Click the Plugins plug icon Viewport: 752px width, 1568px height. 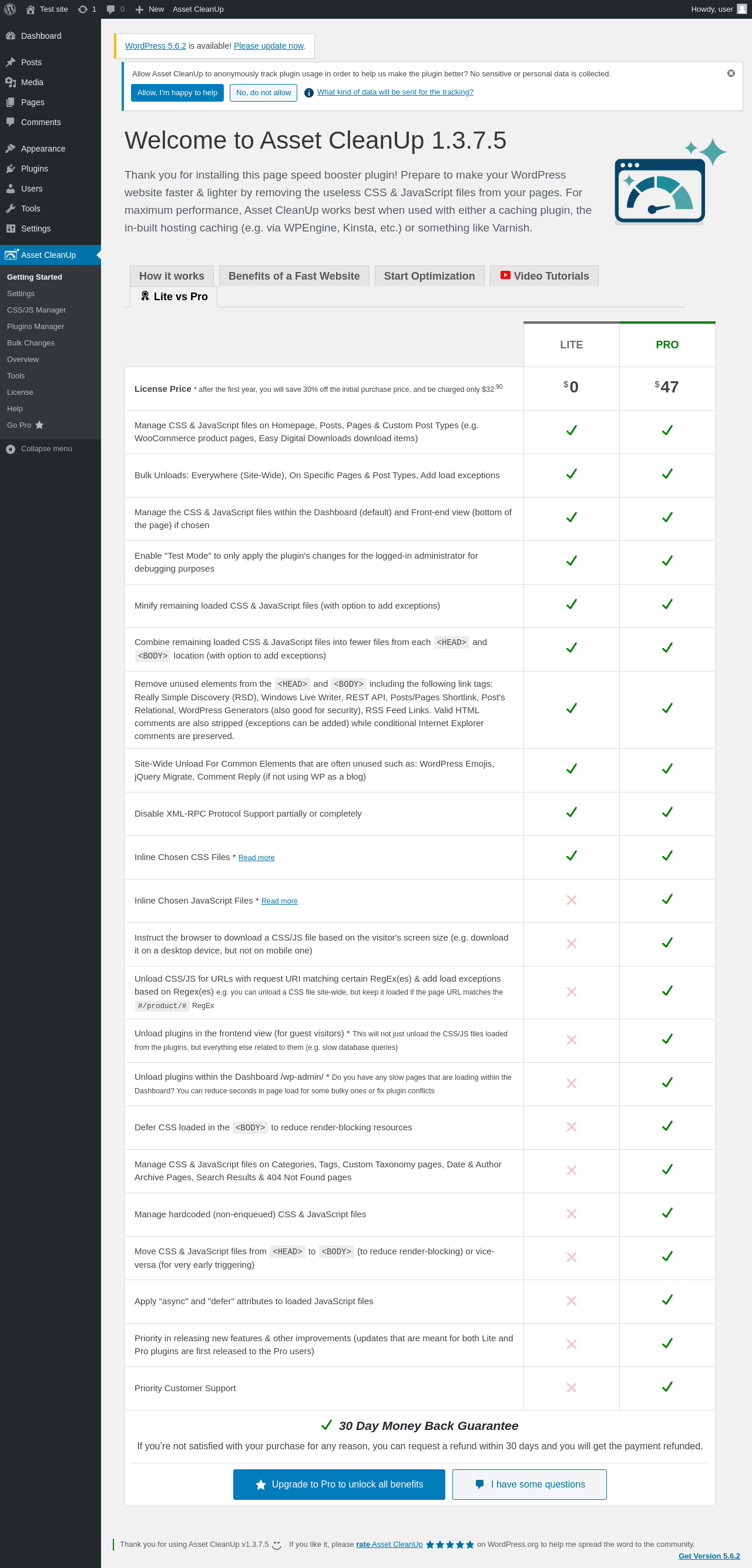click(11, 169)
